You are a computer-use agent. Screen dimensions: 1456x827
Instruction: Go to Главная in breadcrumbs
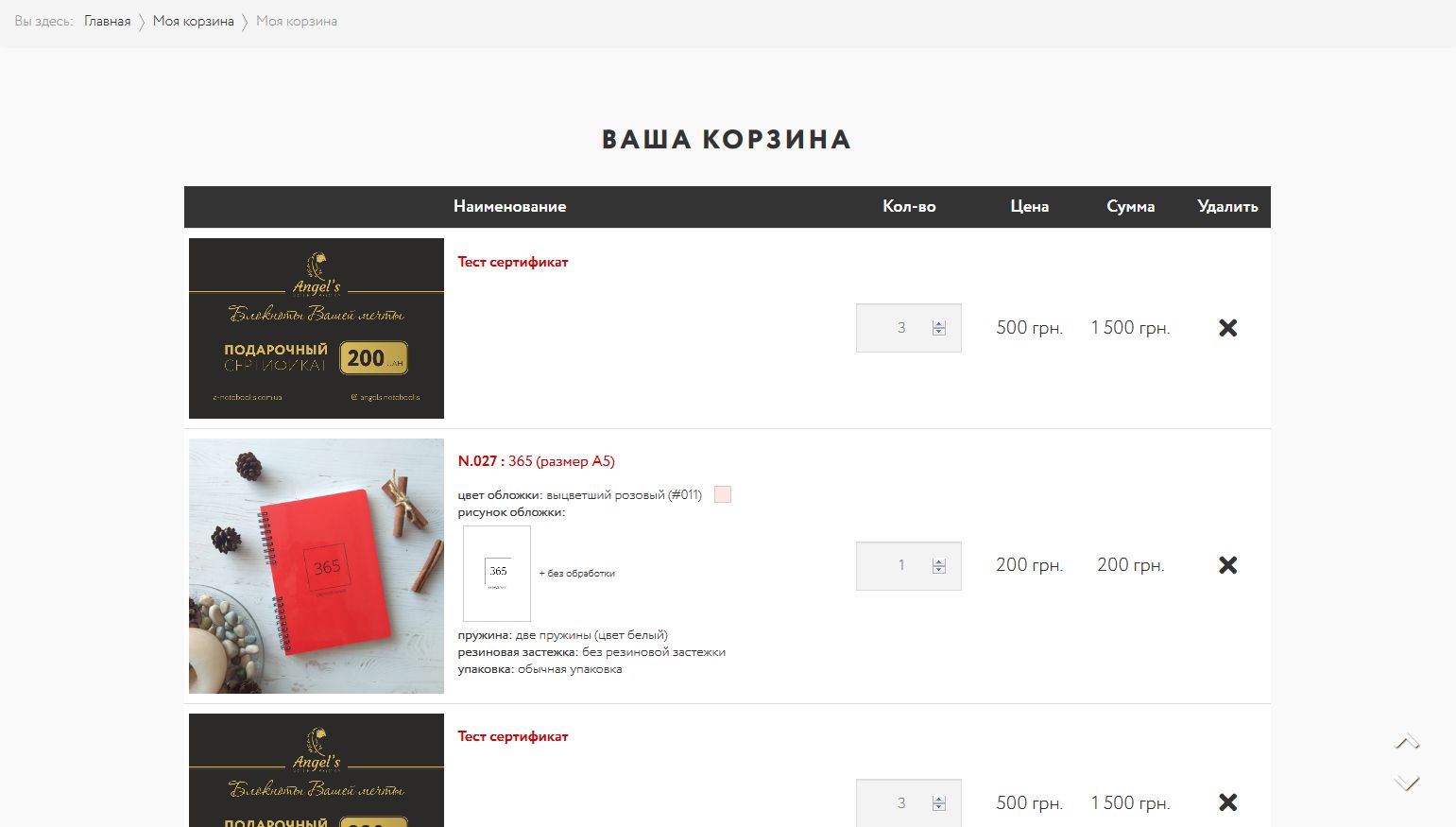pos(107,21)
